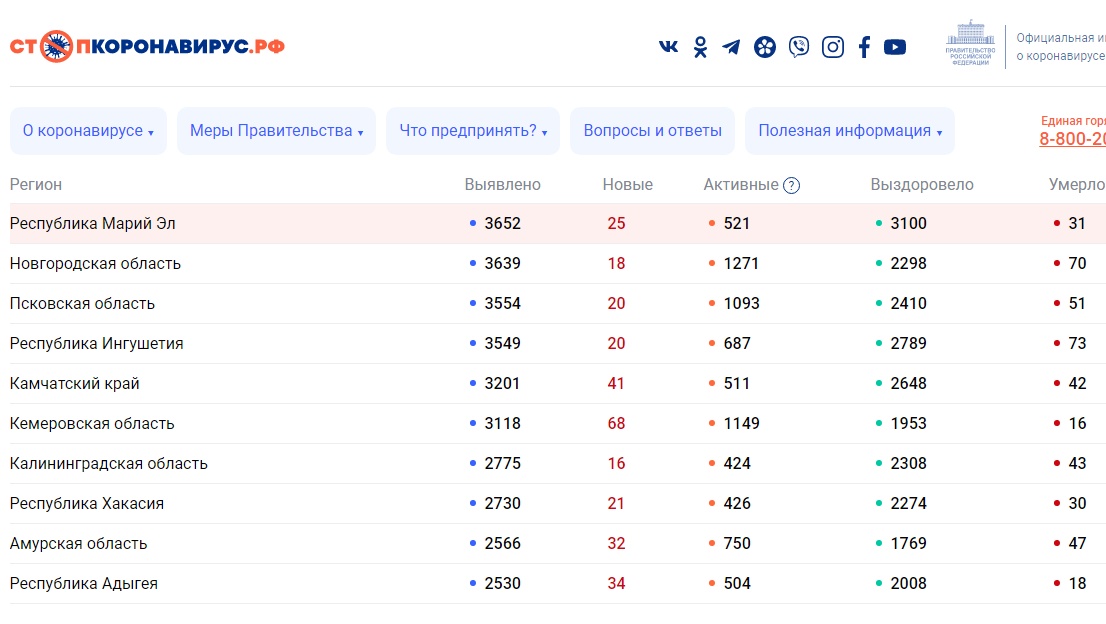Open the Telegram channel icon
The width and height of the screenshot is (1106, 624).
pyautogui.click(x=732, y=47)
